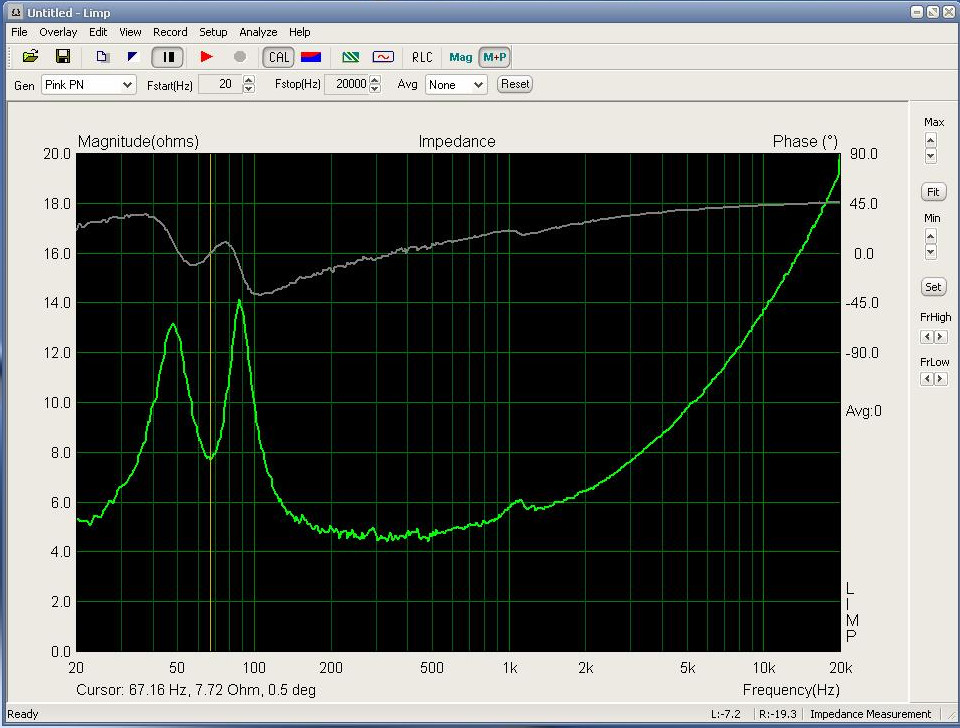Click the cursor readout '67.16 Hz, 7.72 Ohm'

click(195, 690)
